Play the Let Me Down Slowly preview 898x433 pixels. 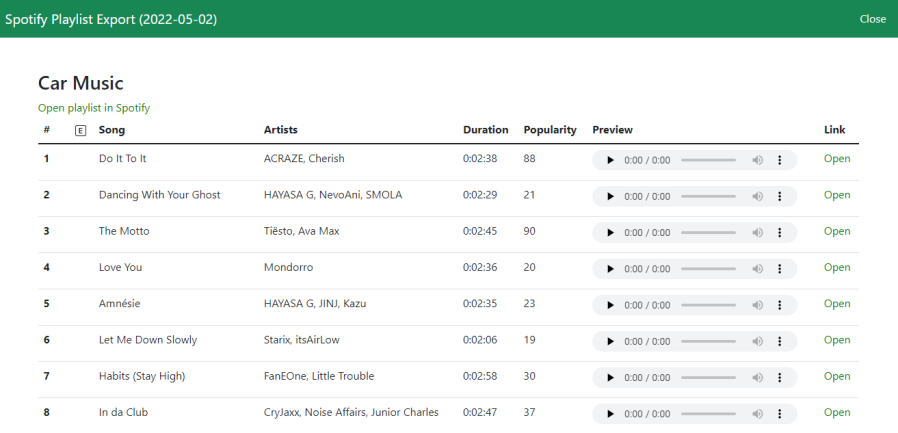(610, 341)
